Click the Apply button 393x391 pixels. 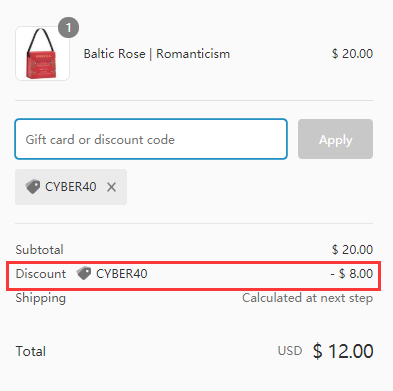click(x=335, y=139)
